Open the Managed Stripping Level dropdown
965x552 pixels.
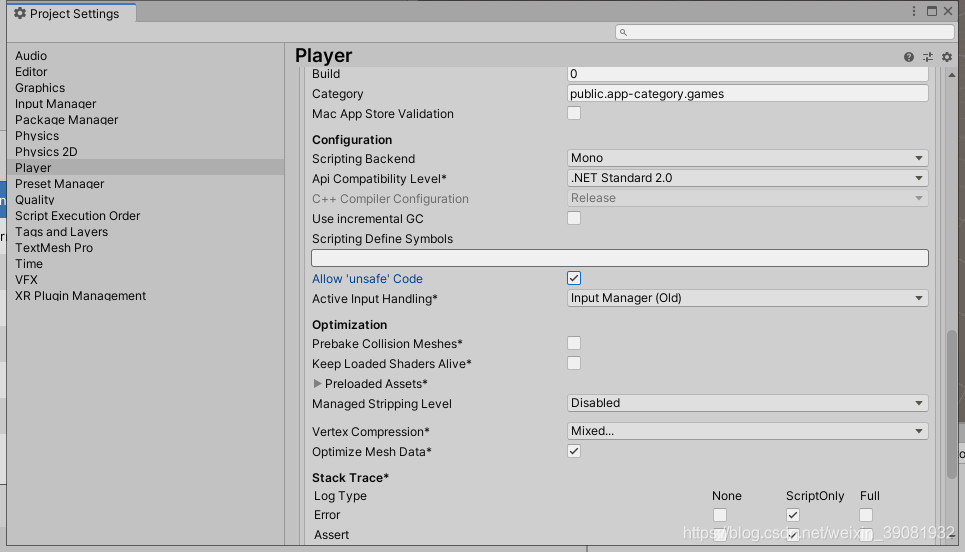747,403
